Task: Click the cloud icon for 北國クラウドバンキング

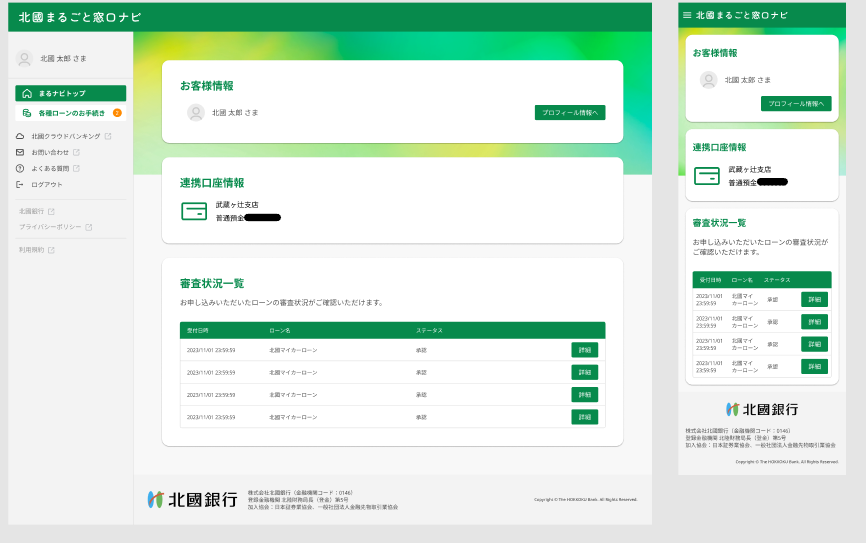Action: point(20,136)
